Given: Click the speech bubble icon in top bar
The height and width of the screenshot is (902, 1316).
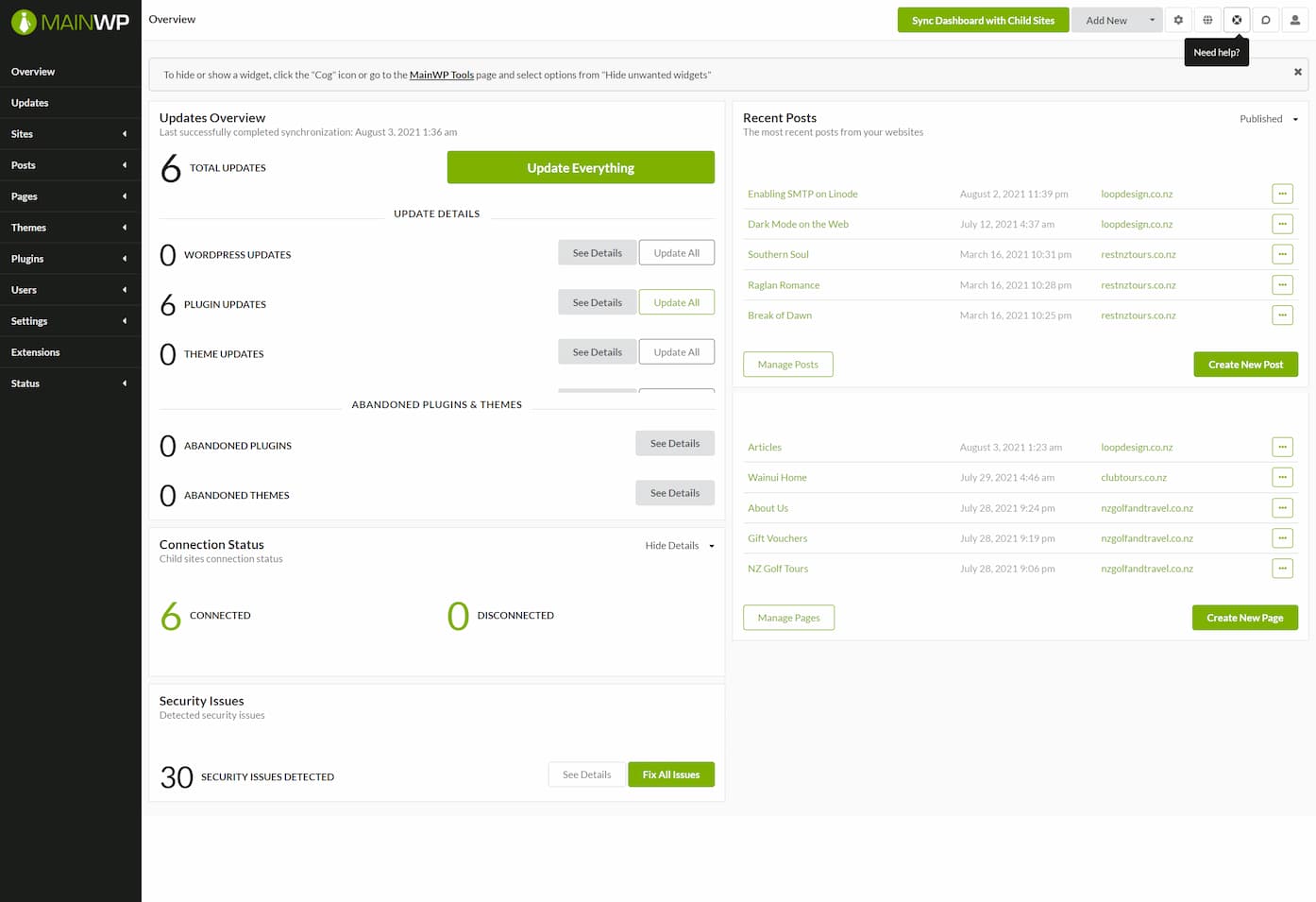Looking at the screenshot, I should (x=1266, y=20).
